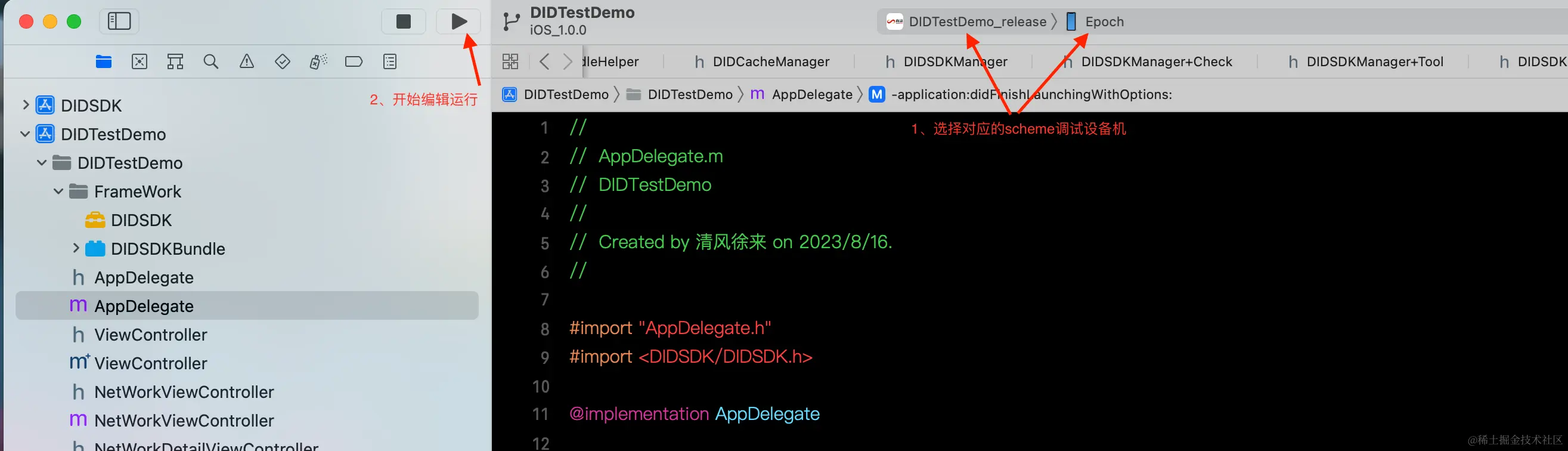Click line number 8 in the gutter
1568x451 pixels.
tap(545, 329)
